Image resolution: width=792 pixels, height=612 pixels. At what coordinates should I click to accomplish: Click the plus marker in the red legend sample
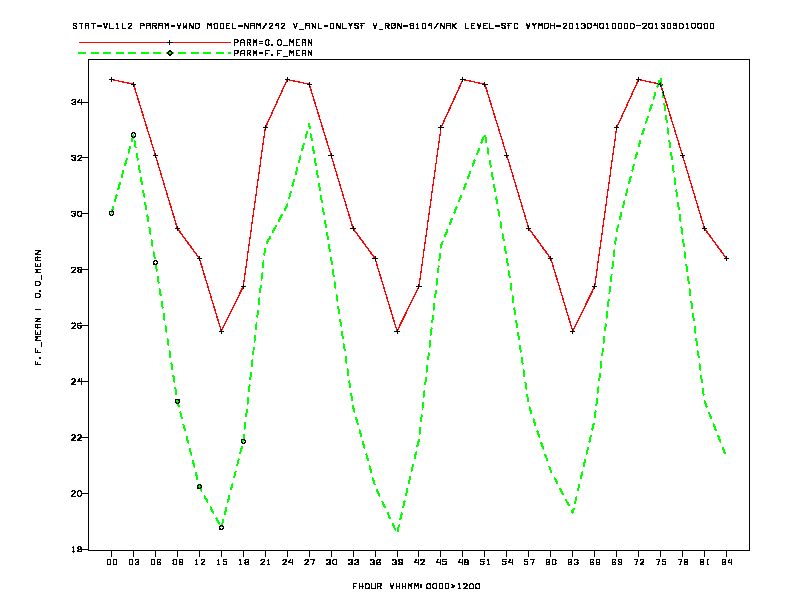click(170, 42)
